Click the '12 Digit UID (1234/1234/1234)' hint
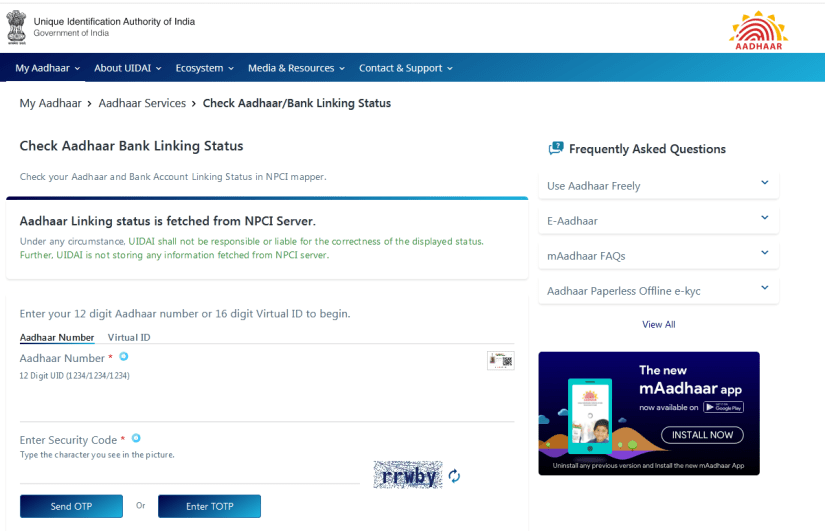The height and width of the screenshot is (531, 825). click(75, 376)
